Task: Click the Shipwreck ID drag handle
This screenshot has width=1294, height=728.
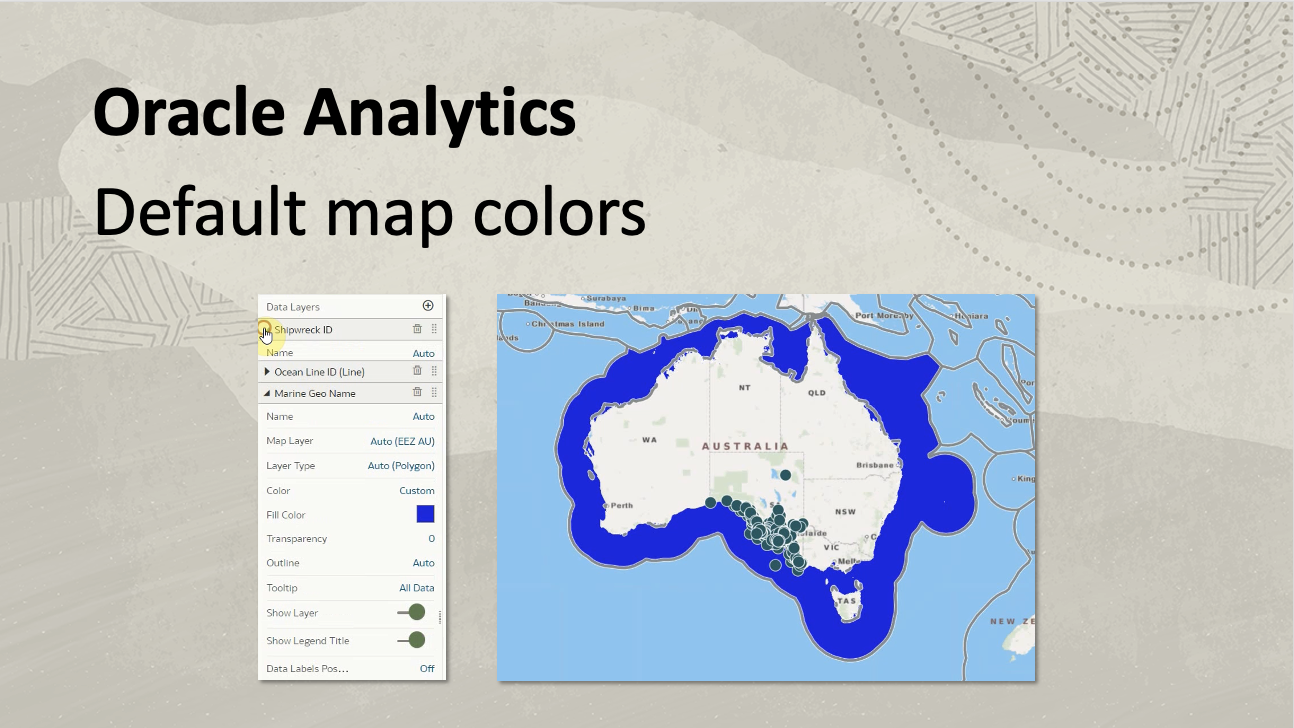Action: [x=434, y=328]
